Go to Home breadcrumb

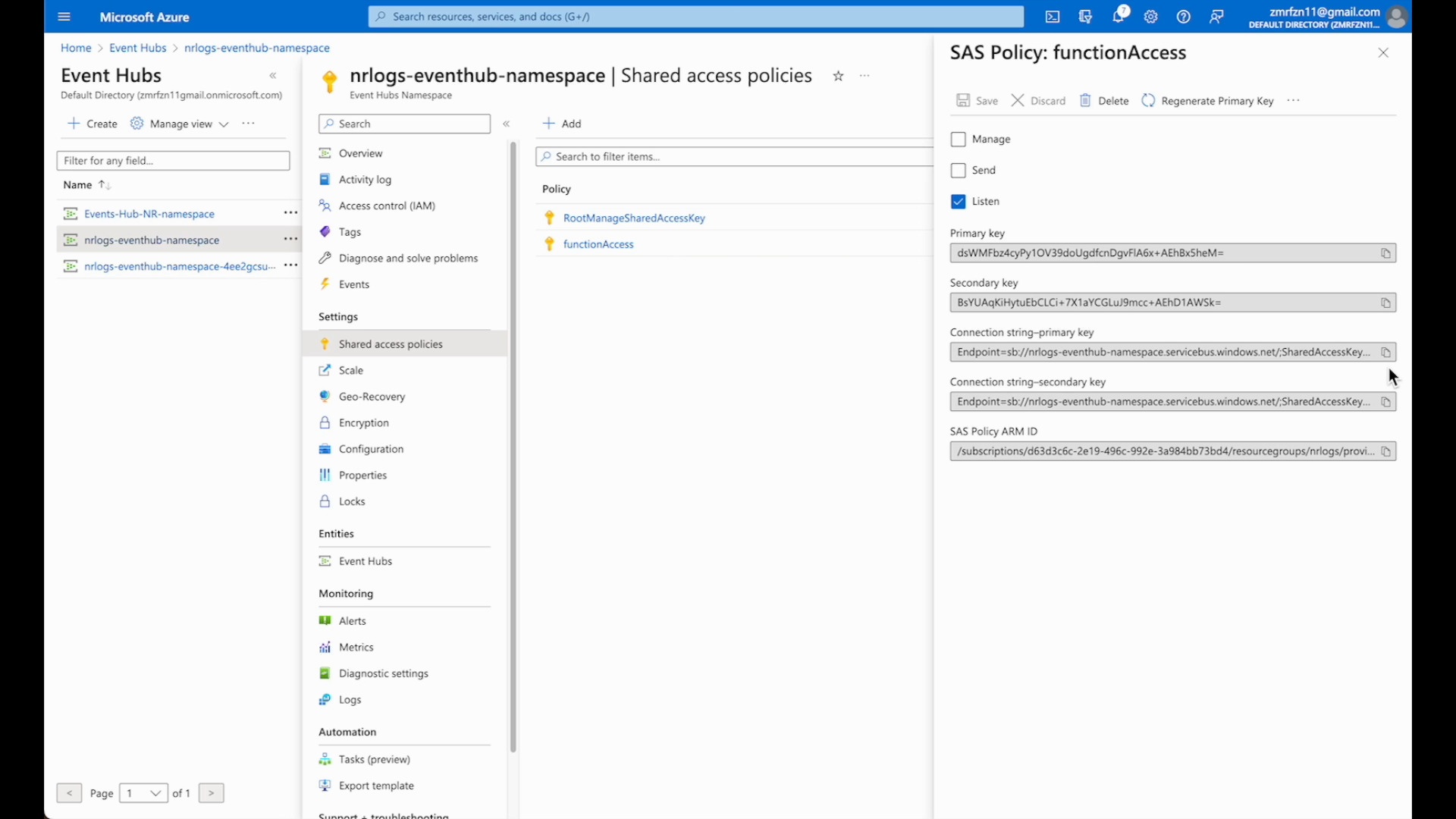point(76,48)
